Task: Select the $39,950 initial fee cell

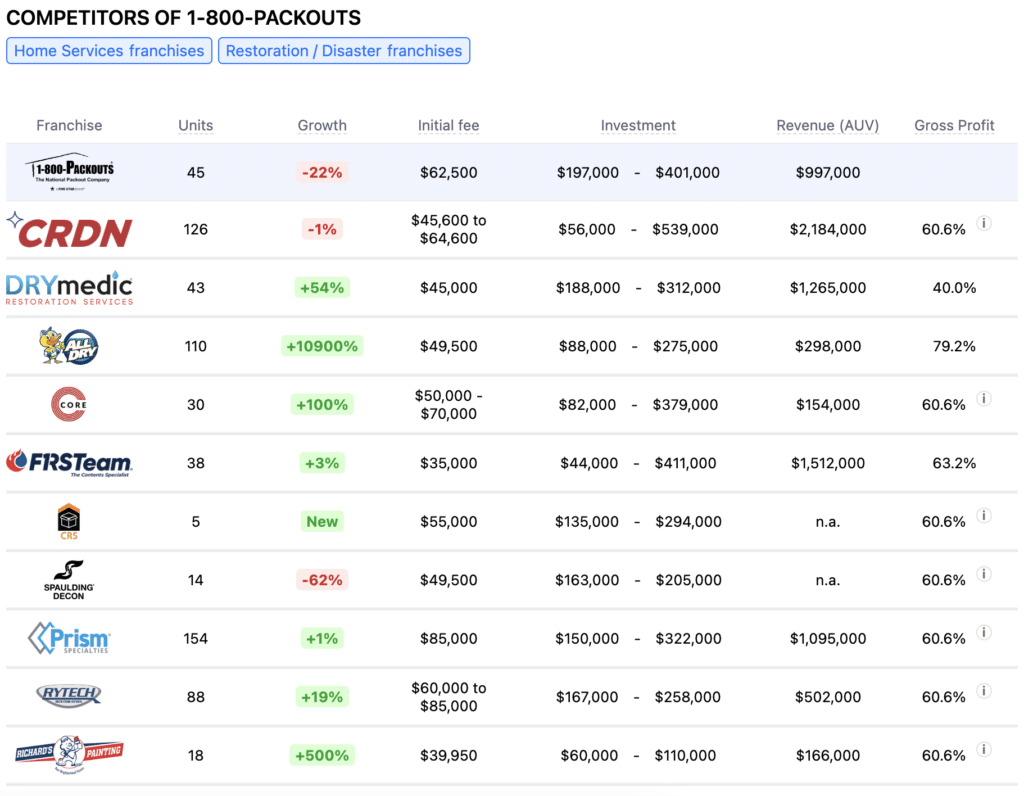Action: 449,756
